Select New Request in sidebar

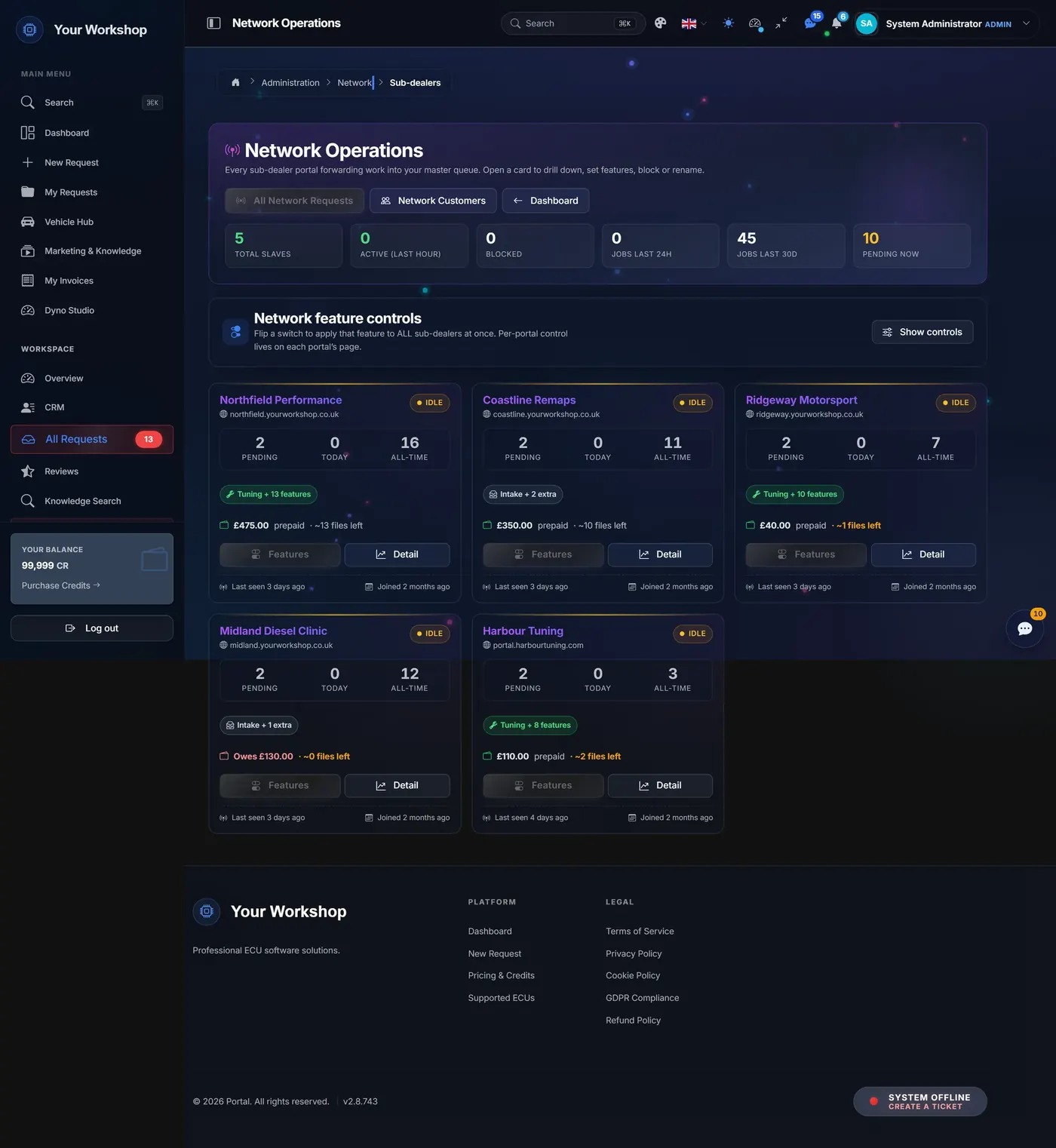(92, 162)
